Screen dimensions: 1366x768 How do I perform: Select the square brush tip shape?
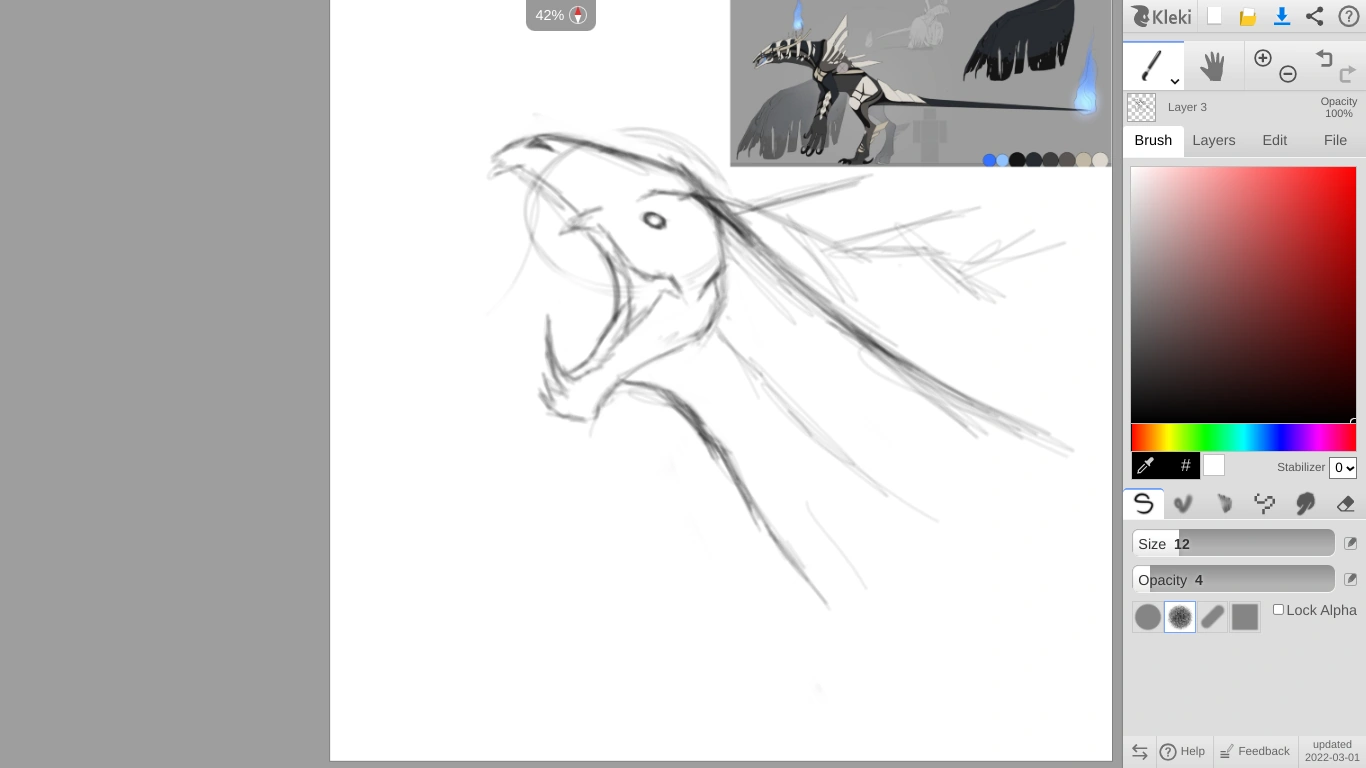coord(1245,617)
